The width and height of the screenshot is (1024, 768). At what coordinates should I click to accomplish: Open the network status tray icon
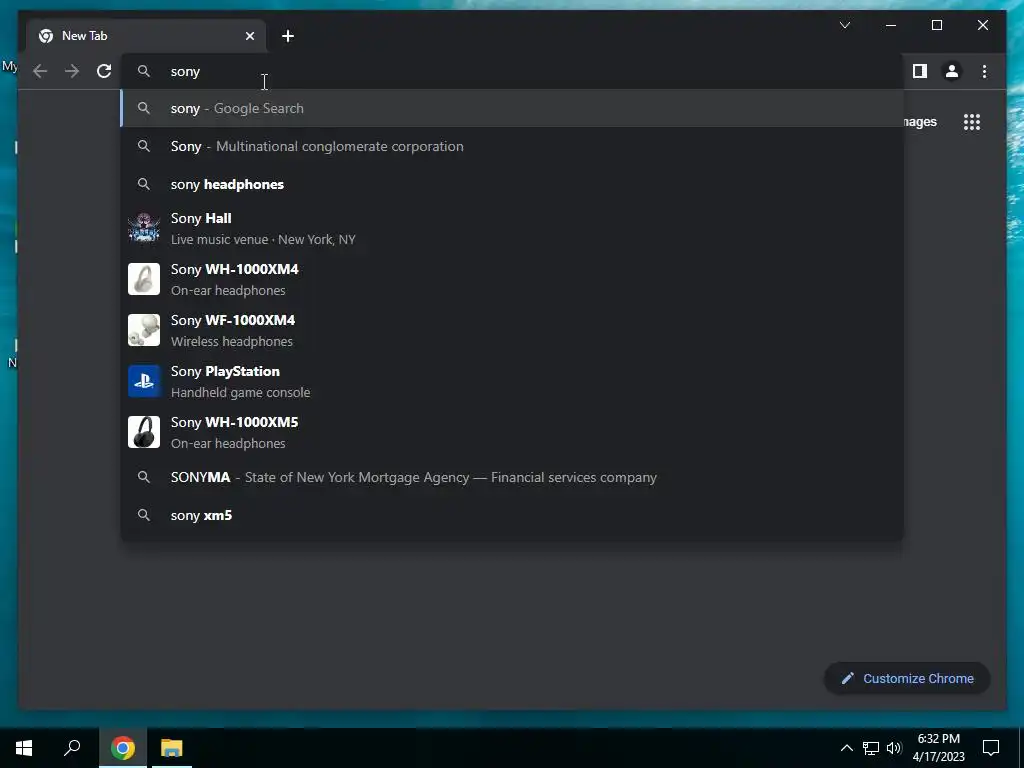coord(871,748)
